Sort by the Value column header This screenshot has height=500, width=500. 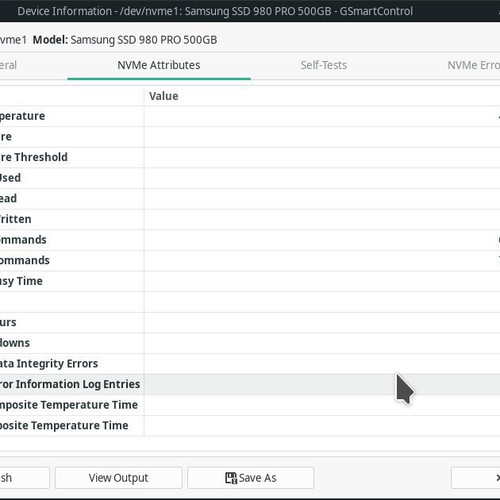pos(322,96)
